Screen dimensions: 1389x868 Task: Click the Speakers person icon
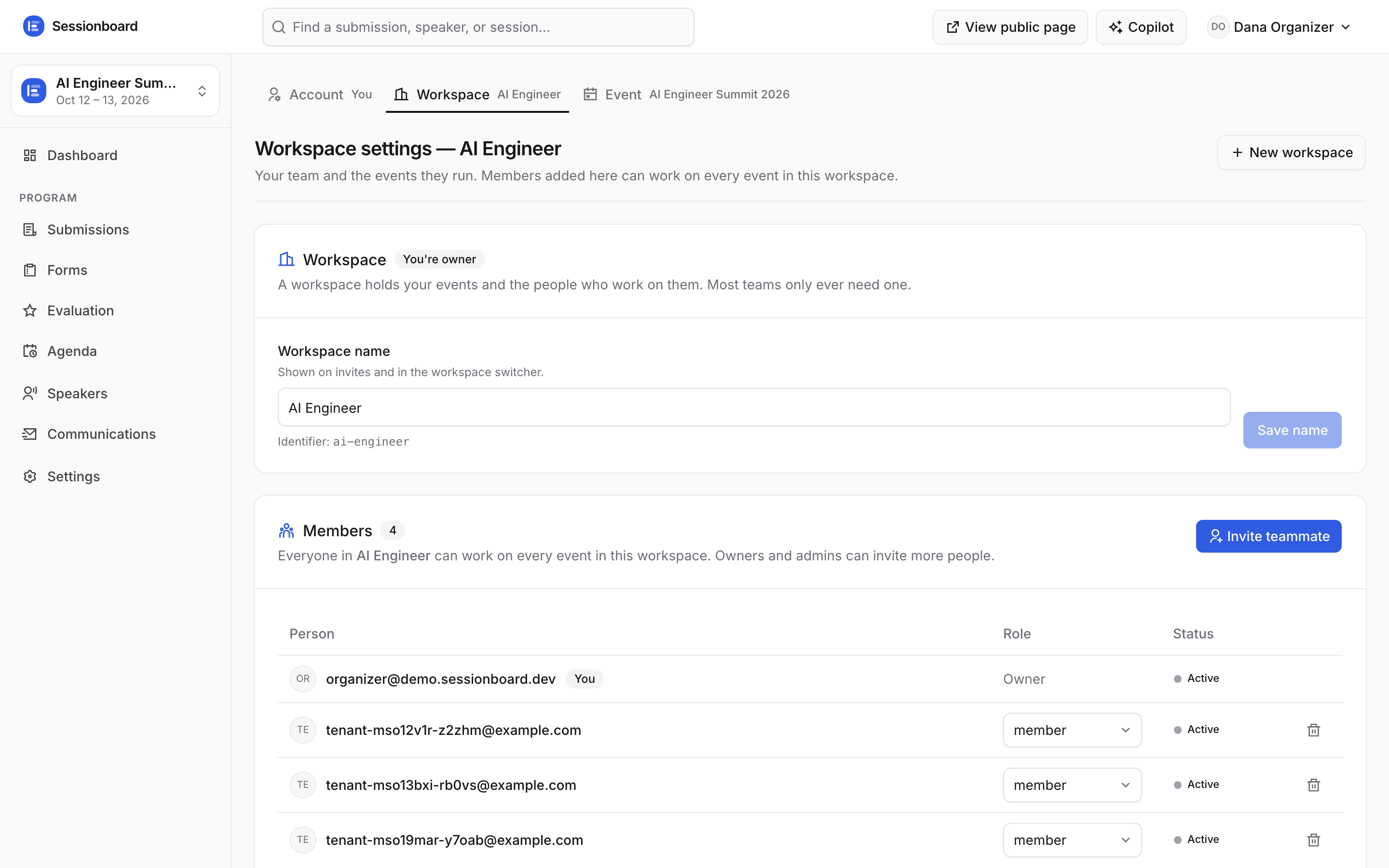30,393
